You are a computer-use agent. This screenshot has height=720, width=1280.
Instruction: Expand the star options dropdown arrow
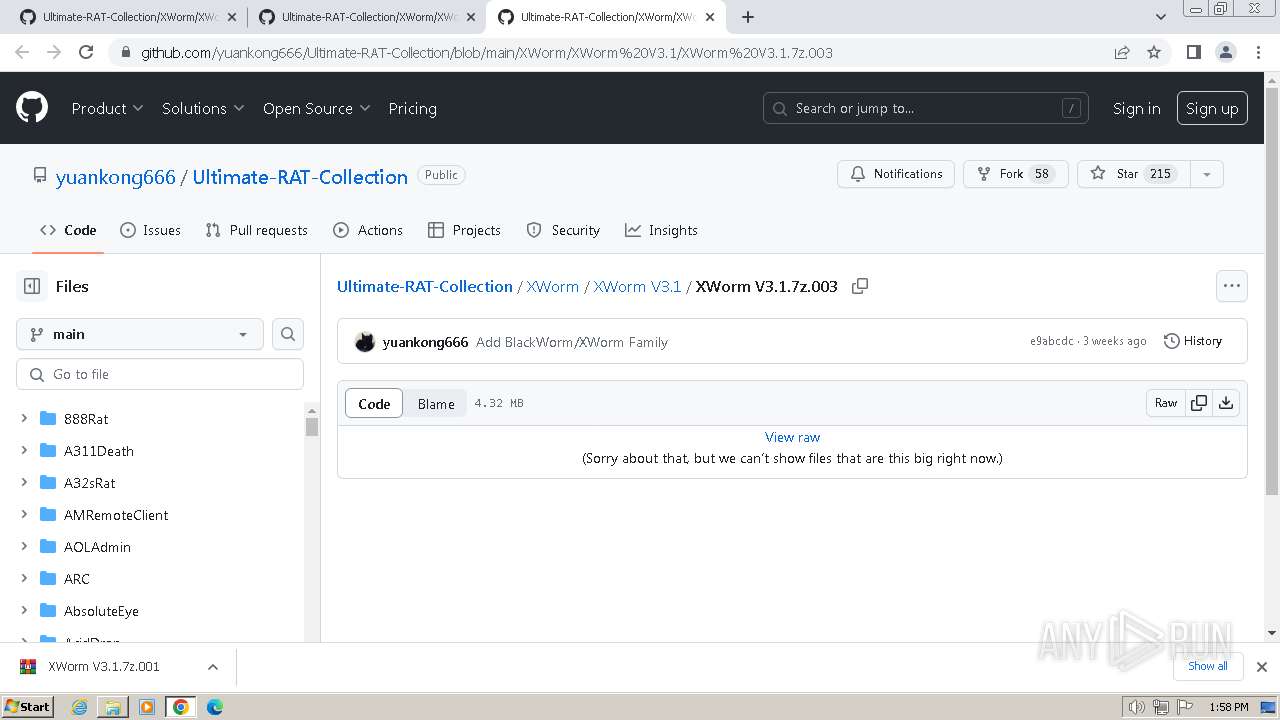click(1207, 174)
